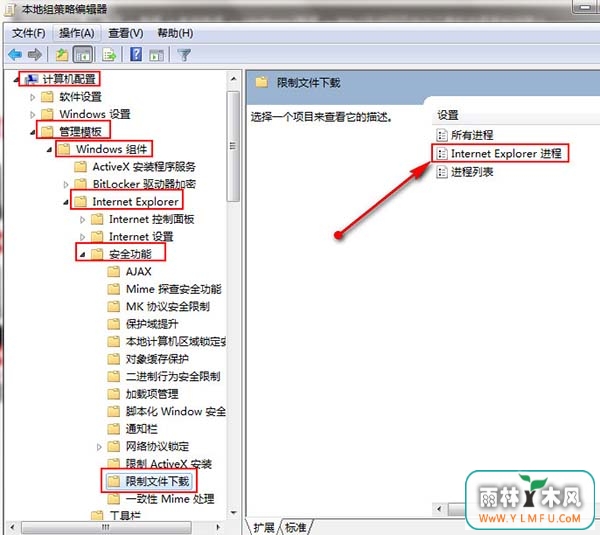The height and width of the screenshot is (535, 600).
Task: Collapse the Windows 组件 node
Action: point(49,150)
